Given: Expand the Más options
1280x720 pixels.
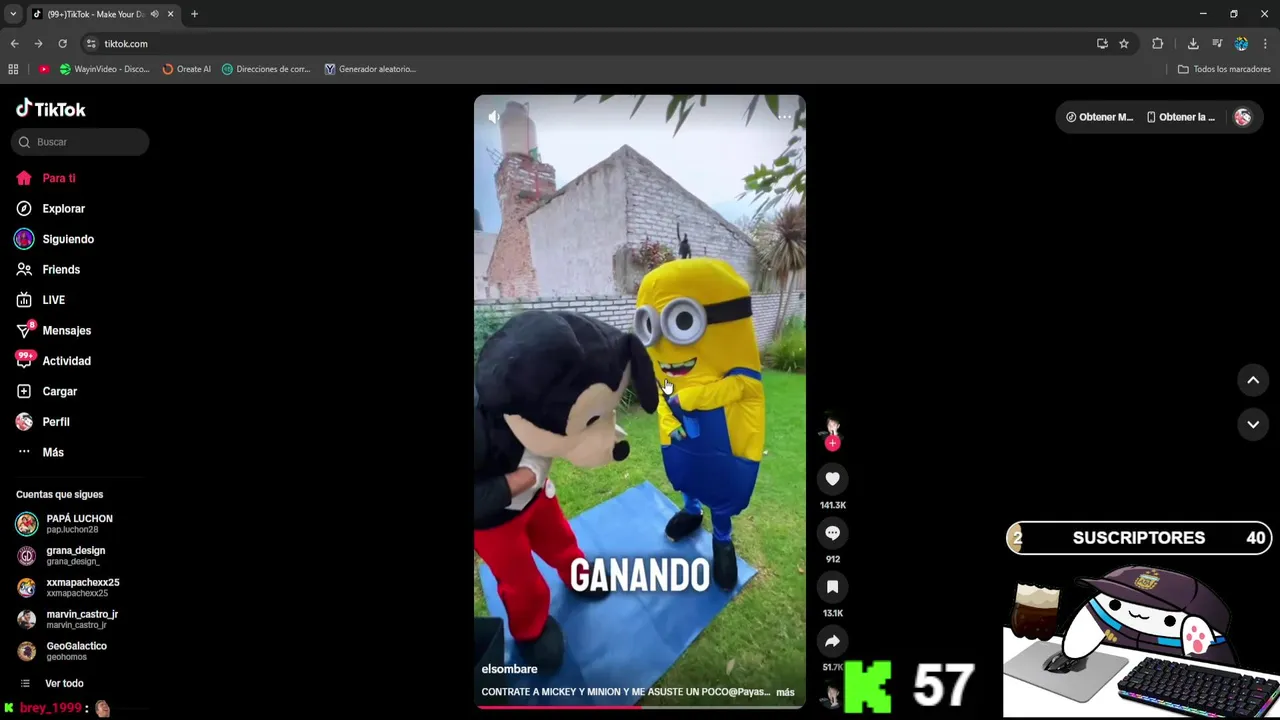Looking at the screenshot, I should 40,452.
